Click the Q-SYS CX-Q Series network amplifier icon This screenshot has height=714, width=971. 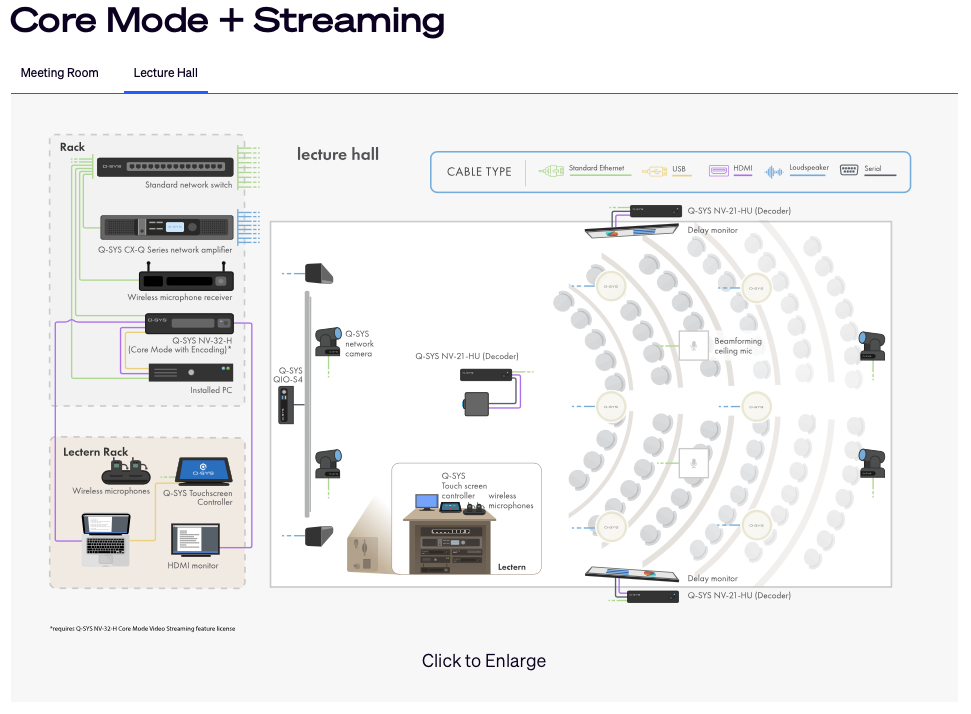(167, 227)
